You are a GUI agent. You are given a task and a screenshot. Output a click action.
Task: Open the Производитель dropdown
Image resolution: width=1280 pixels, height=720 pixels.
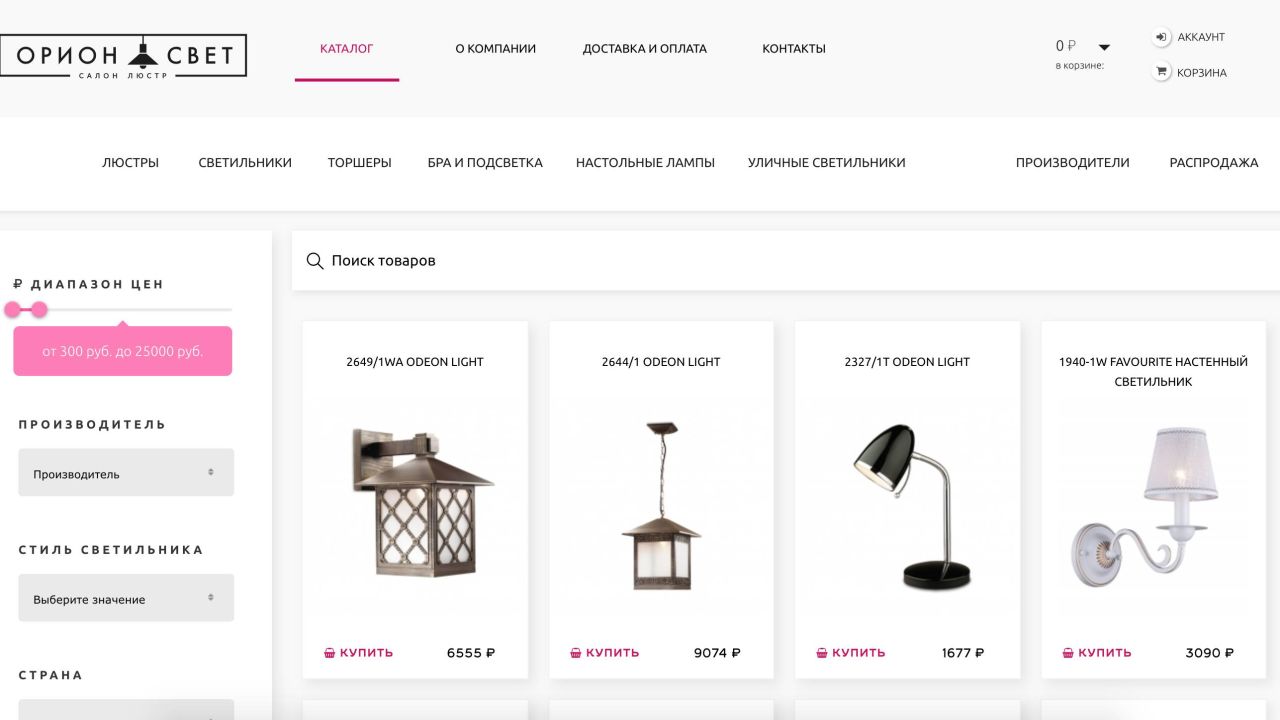click(126, 472)
